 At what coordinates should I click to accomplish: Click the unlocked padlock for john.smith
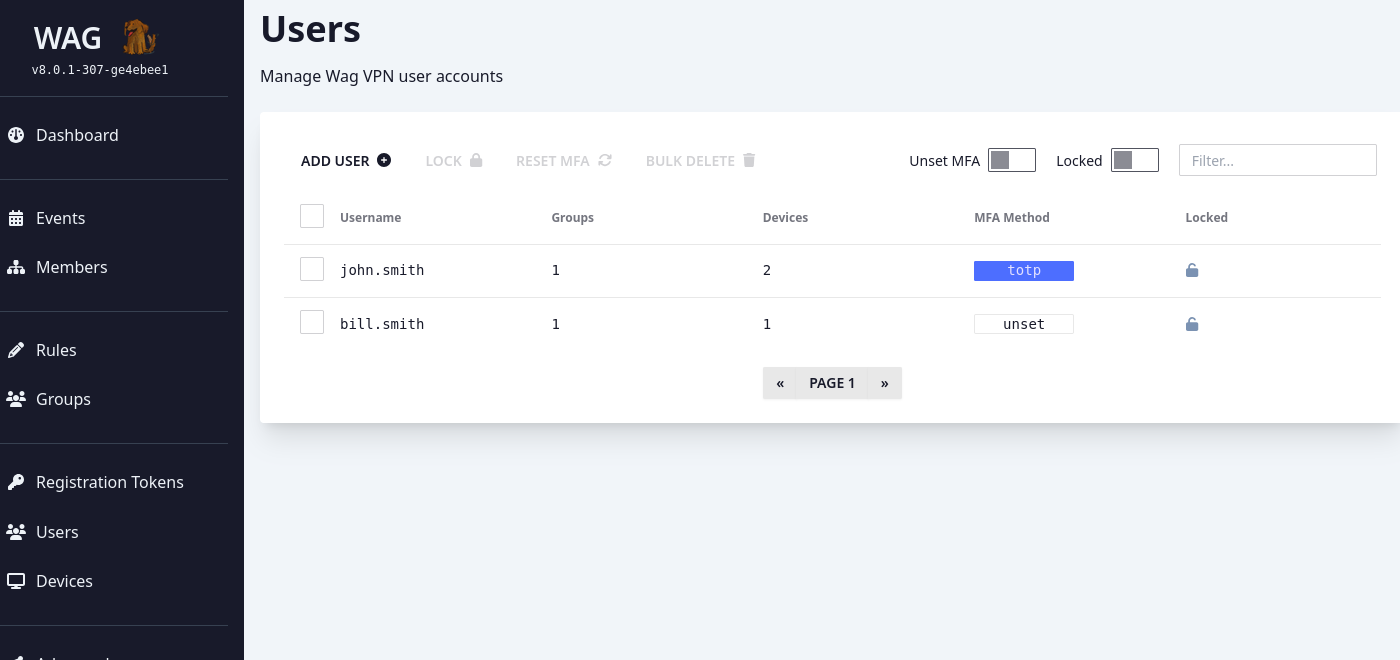coord(1192,270)
